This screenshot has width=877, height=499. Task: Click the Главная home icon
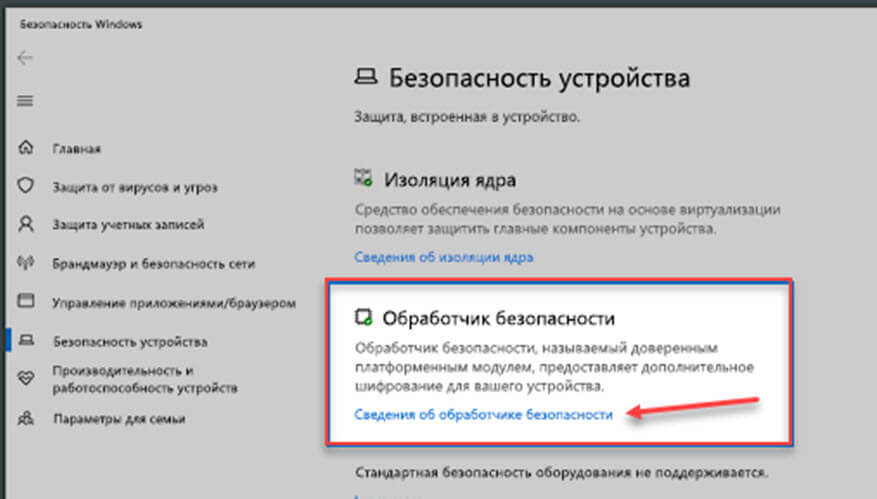[x=26, y=148]
